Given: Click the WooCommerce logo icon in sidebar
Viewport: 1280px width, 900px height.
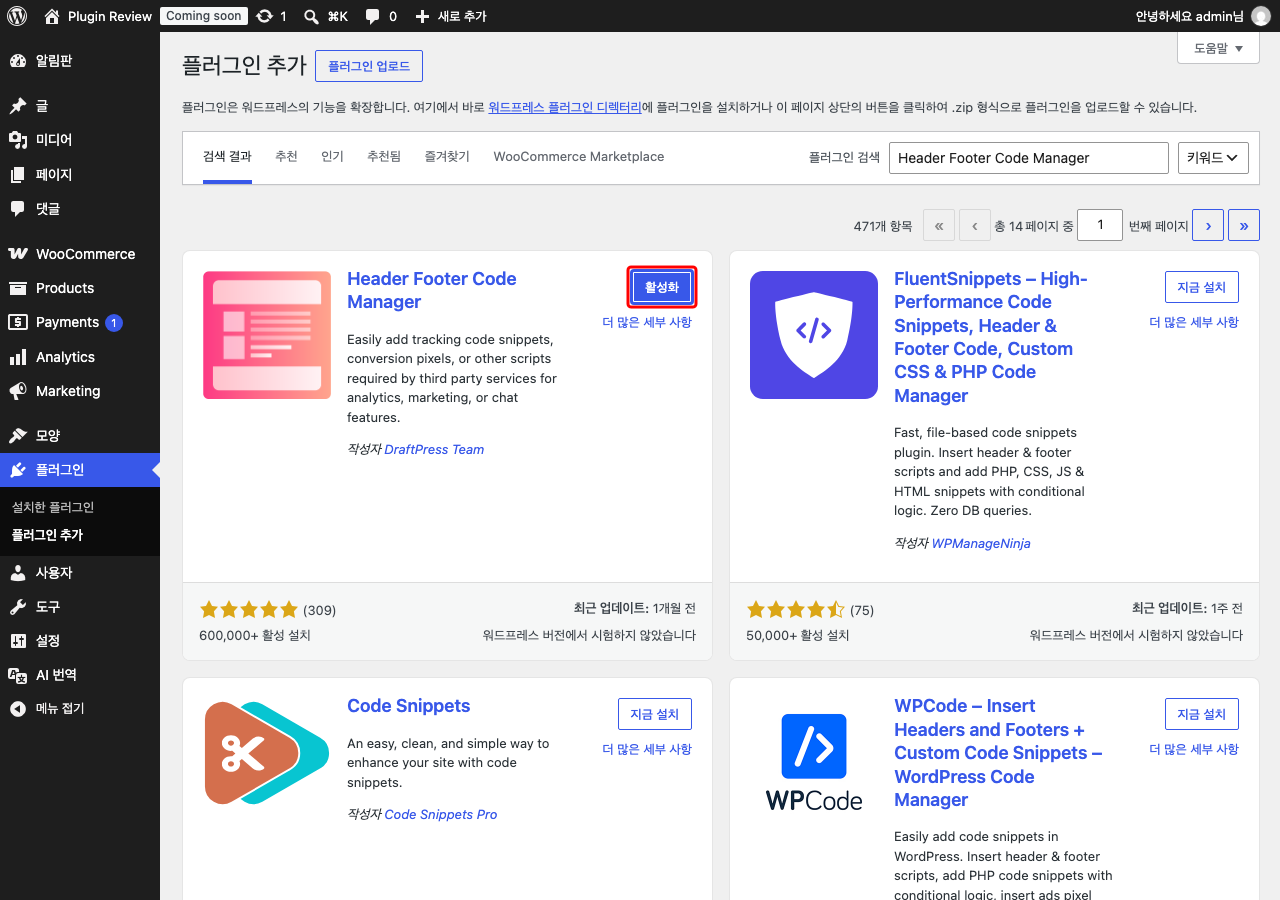Looking at the screenshot, I should tap(17, 254).
